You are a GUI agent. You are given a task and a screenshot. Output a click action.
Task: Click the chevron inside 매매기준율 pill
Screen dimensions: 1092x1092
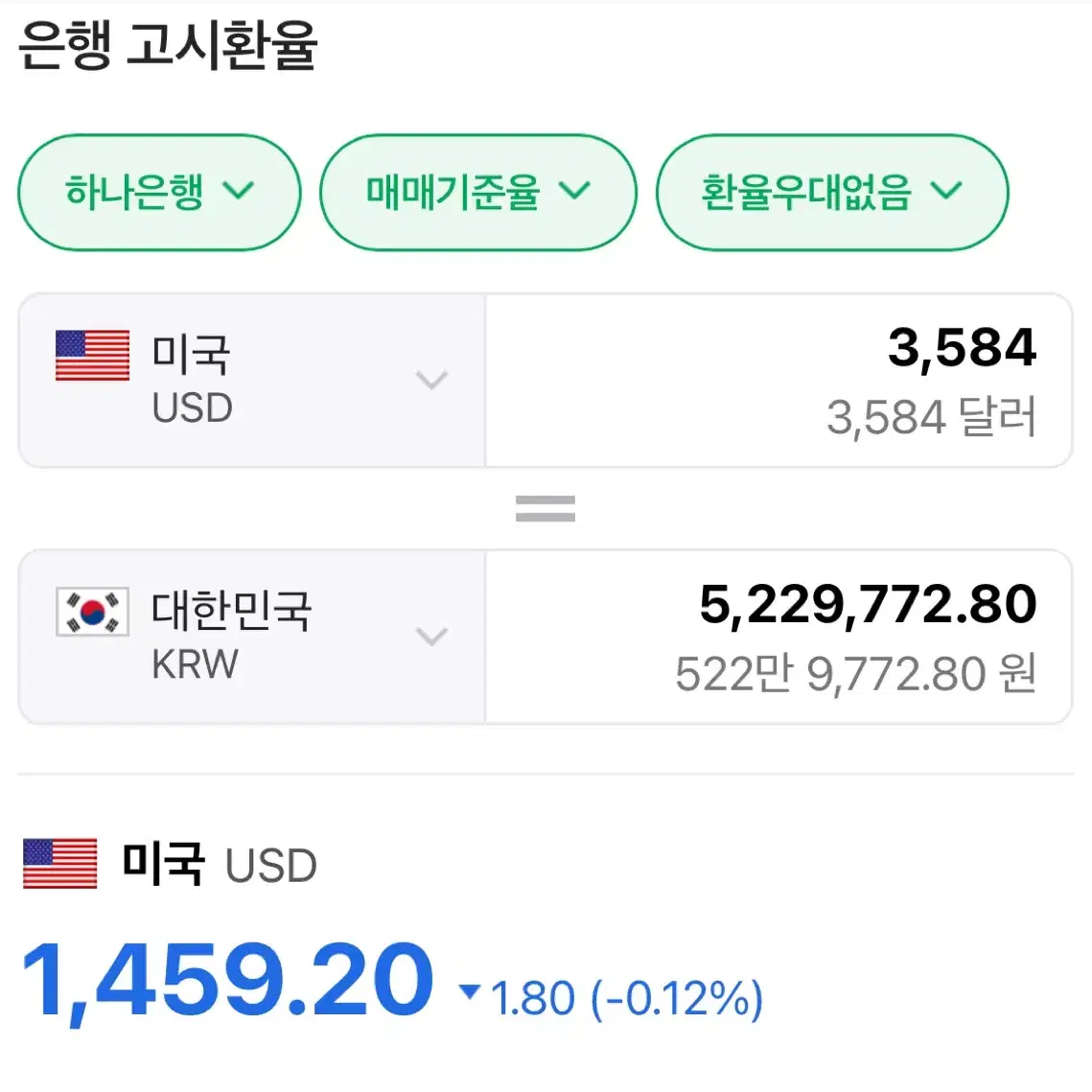point(575,190)
